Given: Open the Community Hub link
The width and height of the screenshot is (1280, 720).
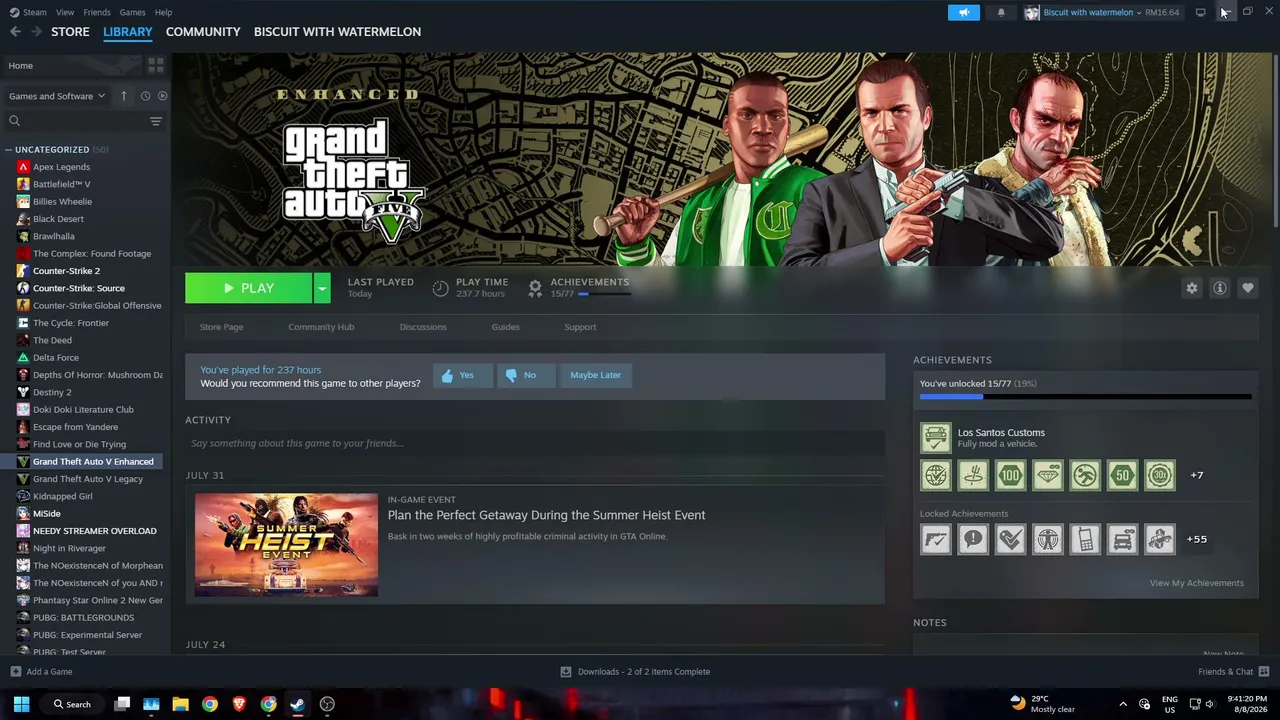Looking at the screenshot, I should pyautogui.click(x=321, y=327).
